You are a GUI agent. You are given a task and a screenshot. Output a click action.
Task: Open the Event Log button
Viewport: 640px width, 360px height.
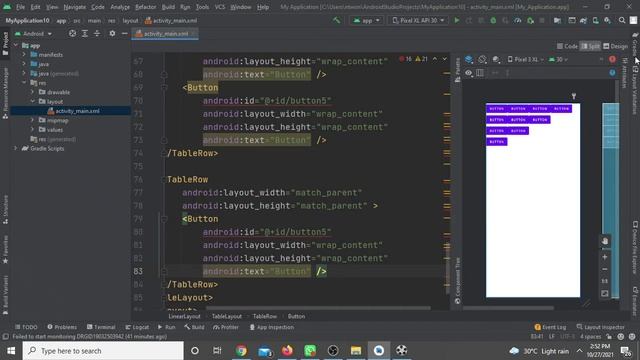pos(550,327)
